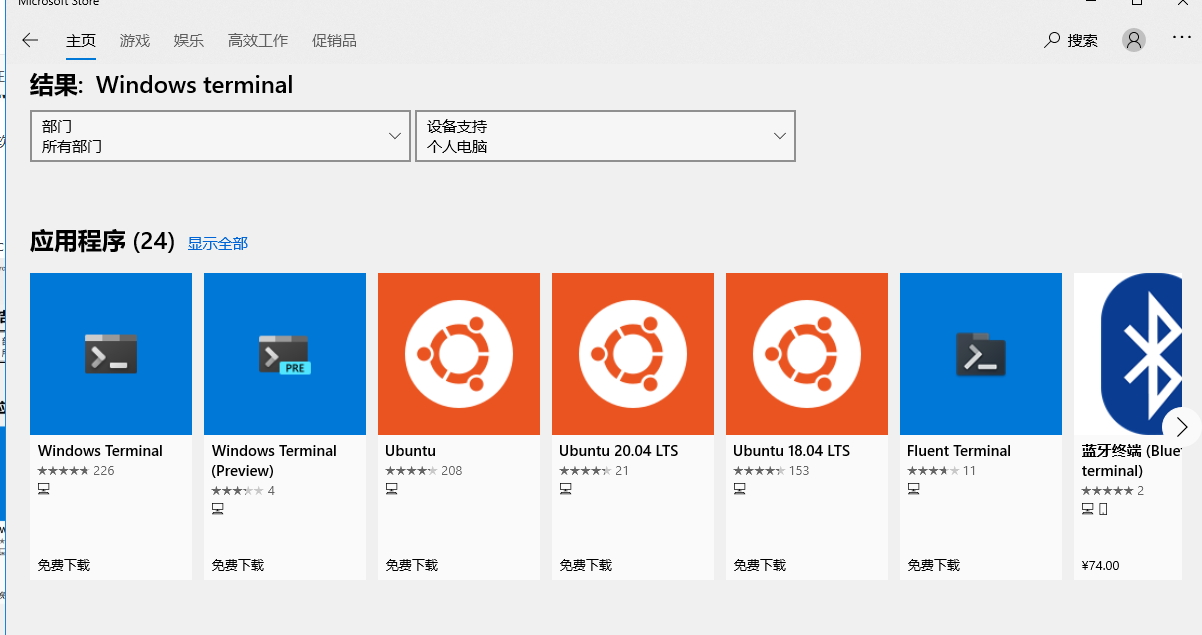This screenshot has height=635, width=1202.
Task: Open Windows Terminal app title
Action: [x=100, y=451]
